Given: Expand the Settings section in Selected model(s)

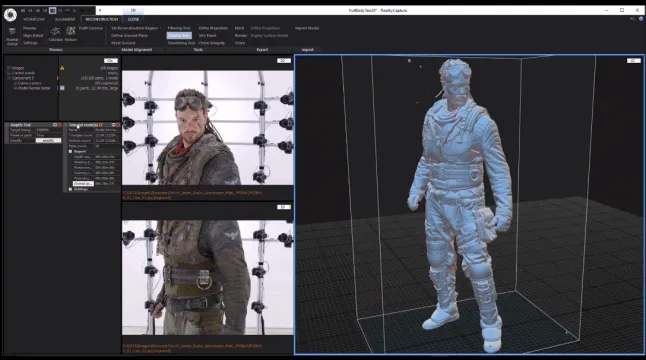Looking at the screenshot, I should point(70,189).
